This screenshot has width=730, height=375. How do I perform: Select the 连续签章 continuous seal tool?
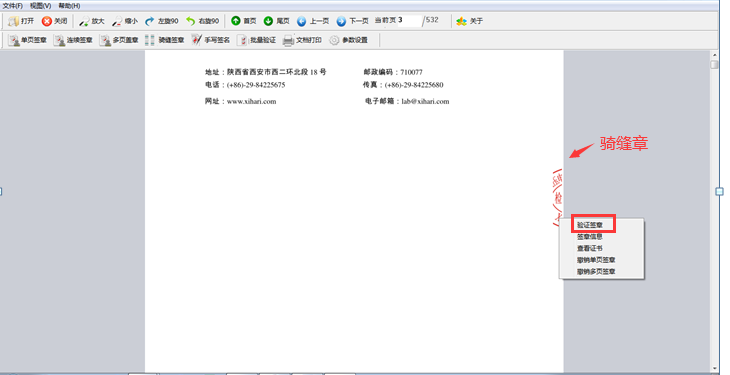pyautogui.click(x=74, y=40)
